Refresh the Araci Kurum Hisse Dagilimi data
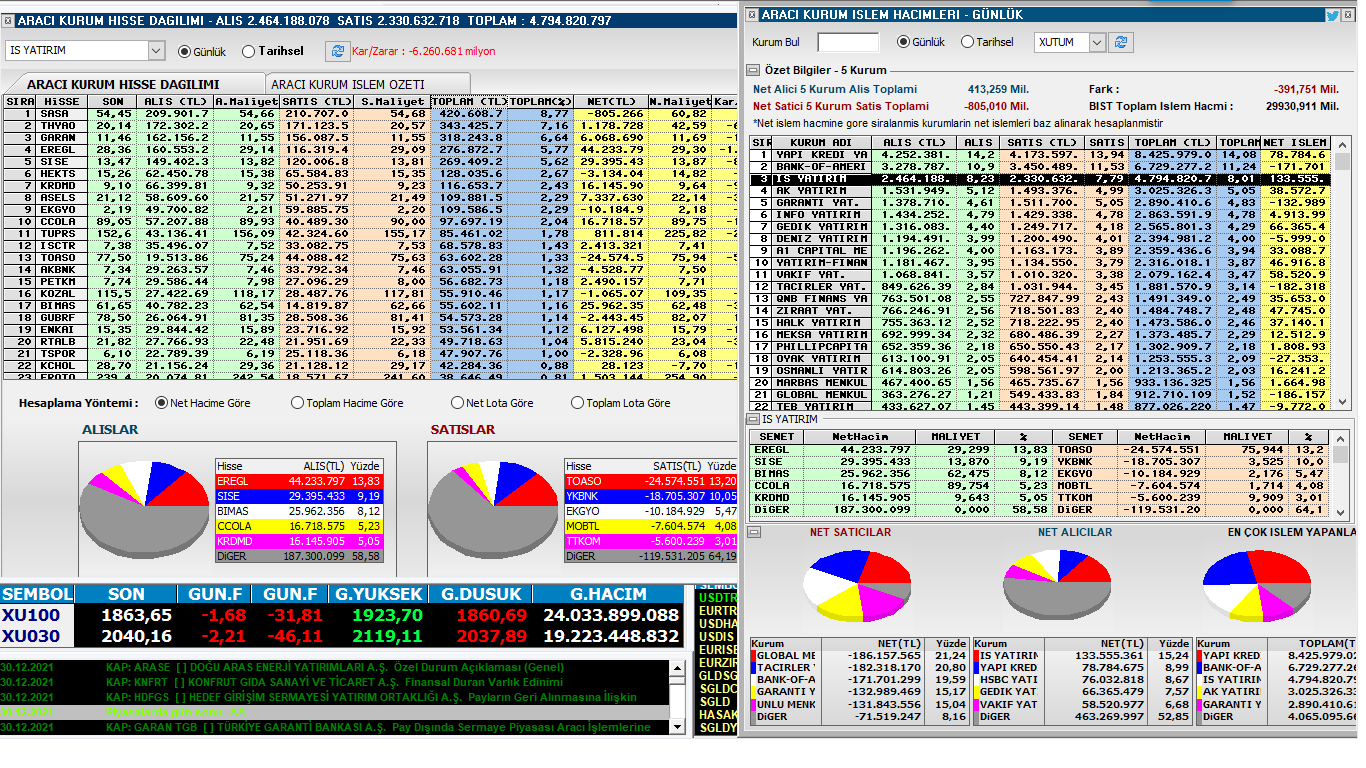1366x768 pixels. (x=337, y=51)
